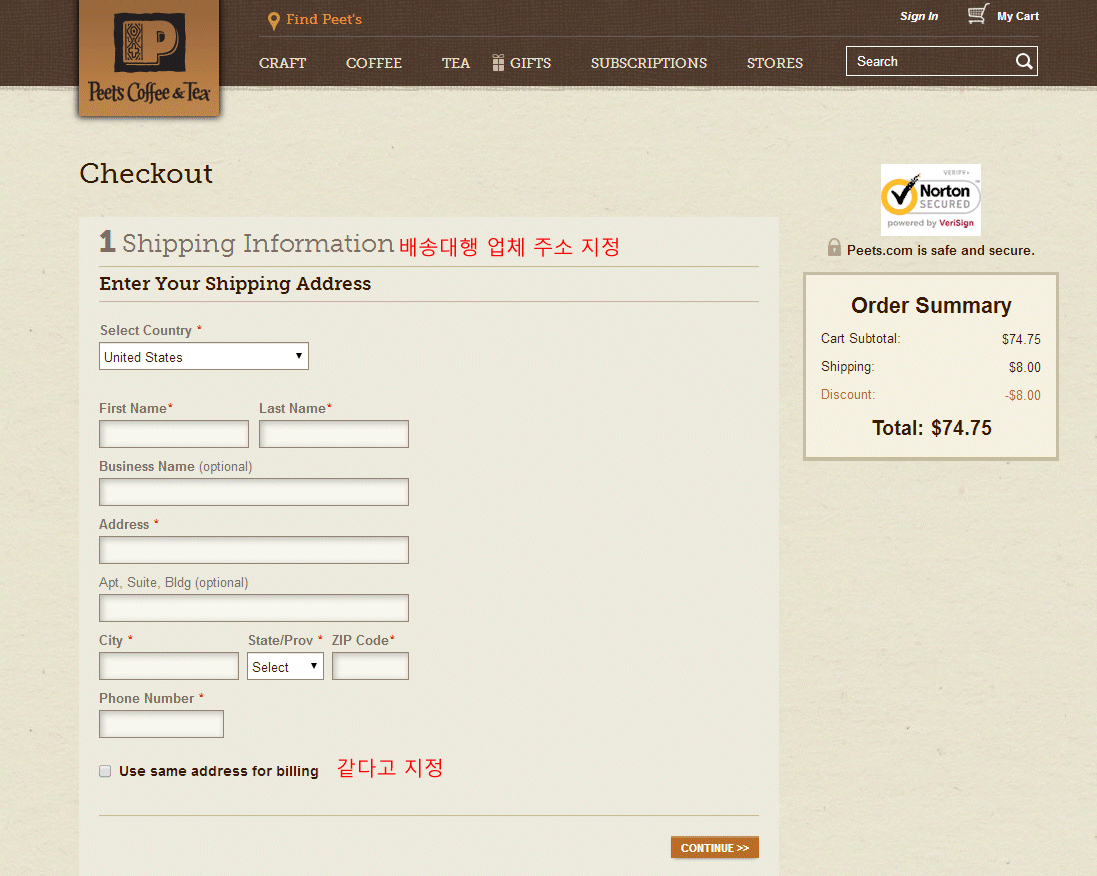Click into the First Name field

(x=174, y=434)
